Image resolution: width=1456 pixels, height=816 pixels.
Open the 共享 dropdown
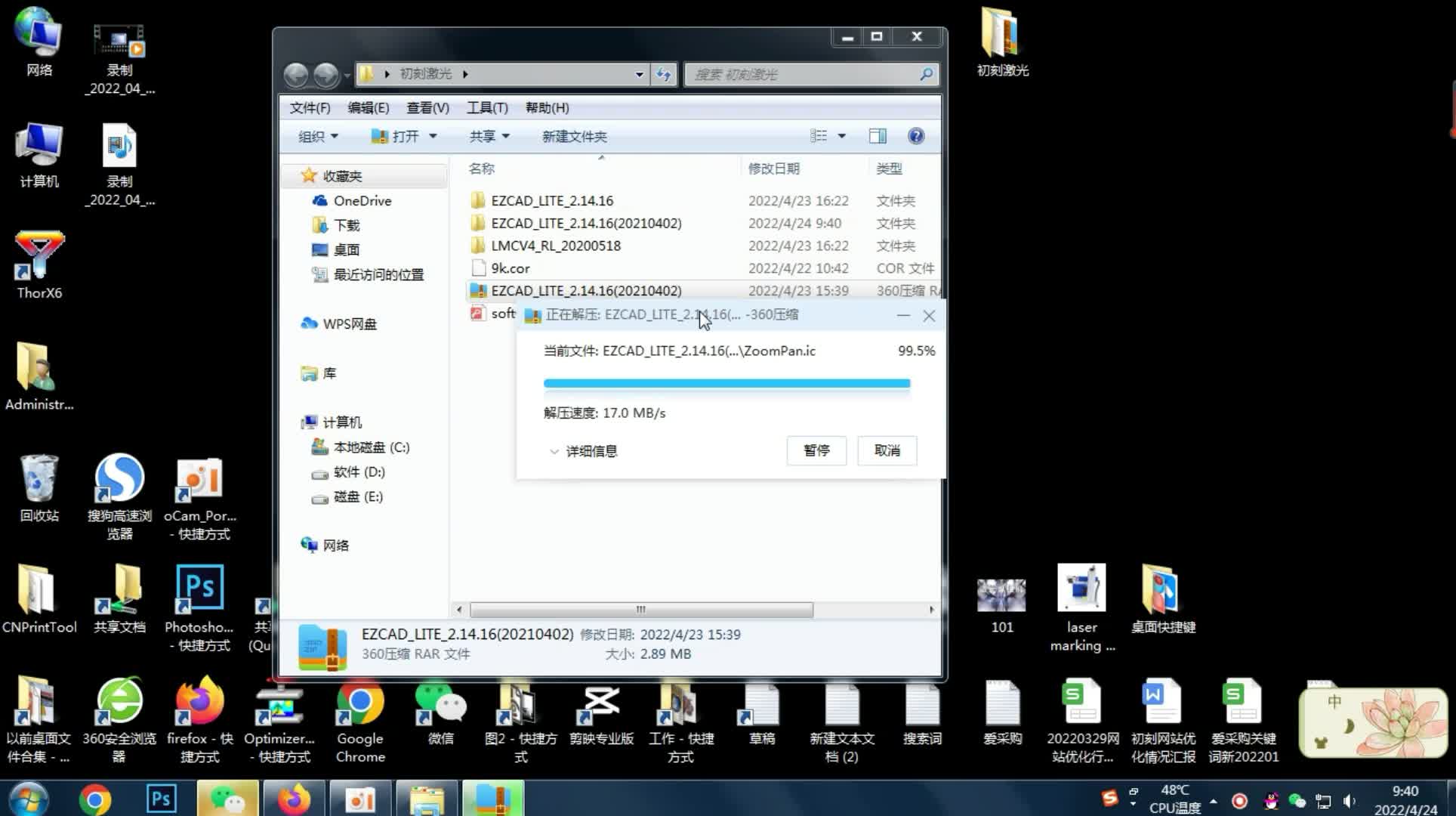pyautogui.click(x=489, y=137)
